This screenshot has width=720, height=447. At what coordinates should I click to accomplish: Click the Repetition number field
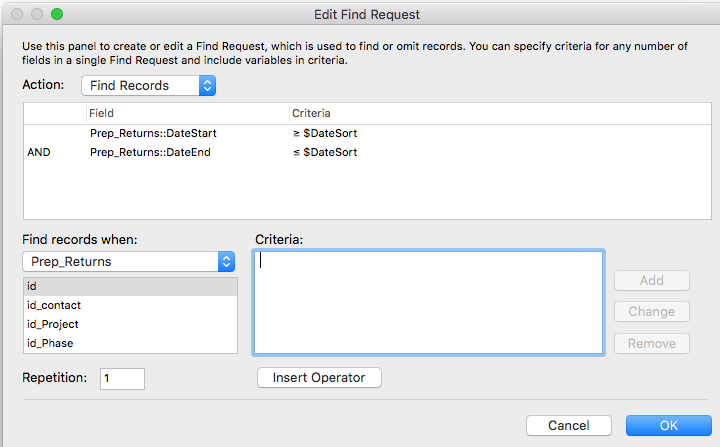click(x=123, y=379)
